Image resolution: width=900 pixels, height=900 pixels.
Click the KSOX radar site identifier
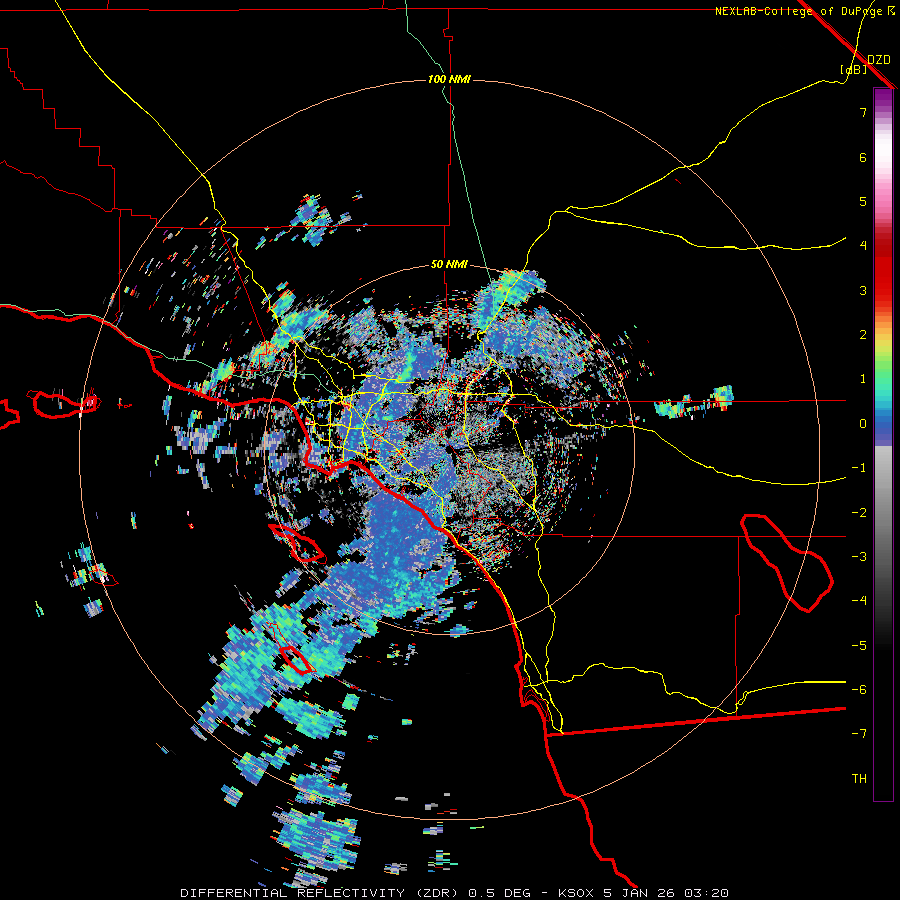pos(577,893)
